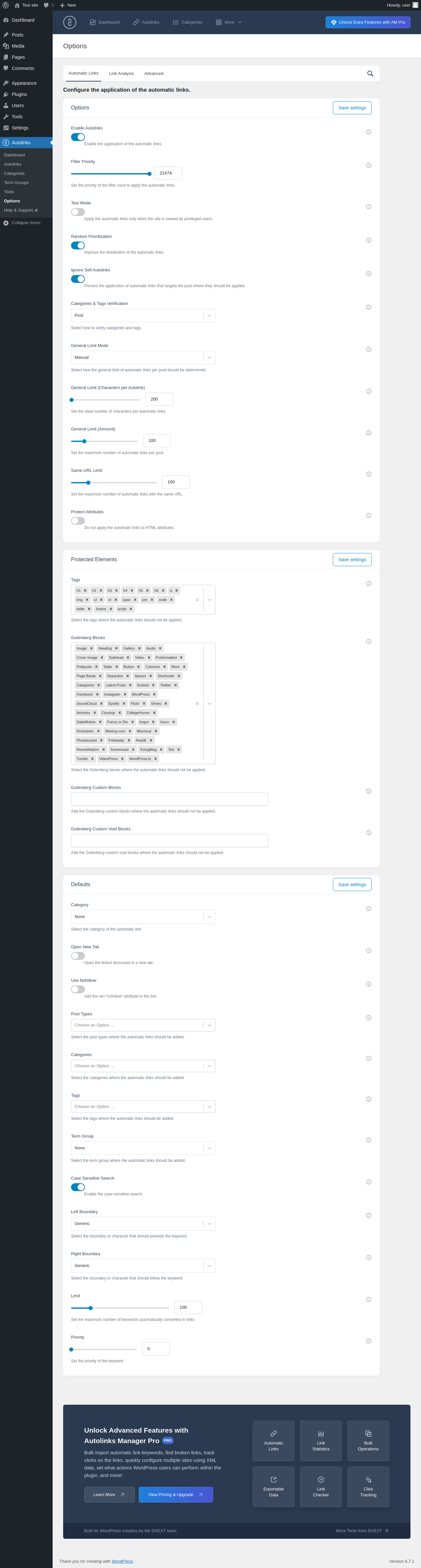The height and width of the screenshot is (1568, 421).
Task: Click the Filter Priority slider handle
Action: [x=149, y=174]
